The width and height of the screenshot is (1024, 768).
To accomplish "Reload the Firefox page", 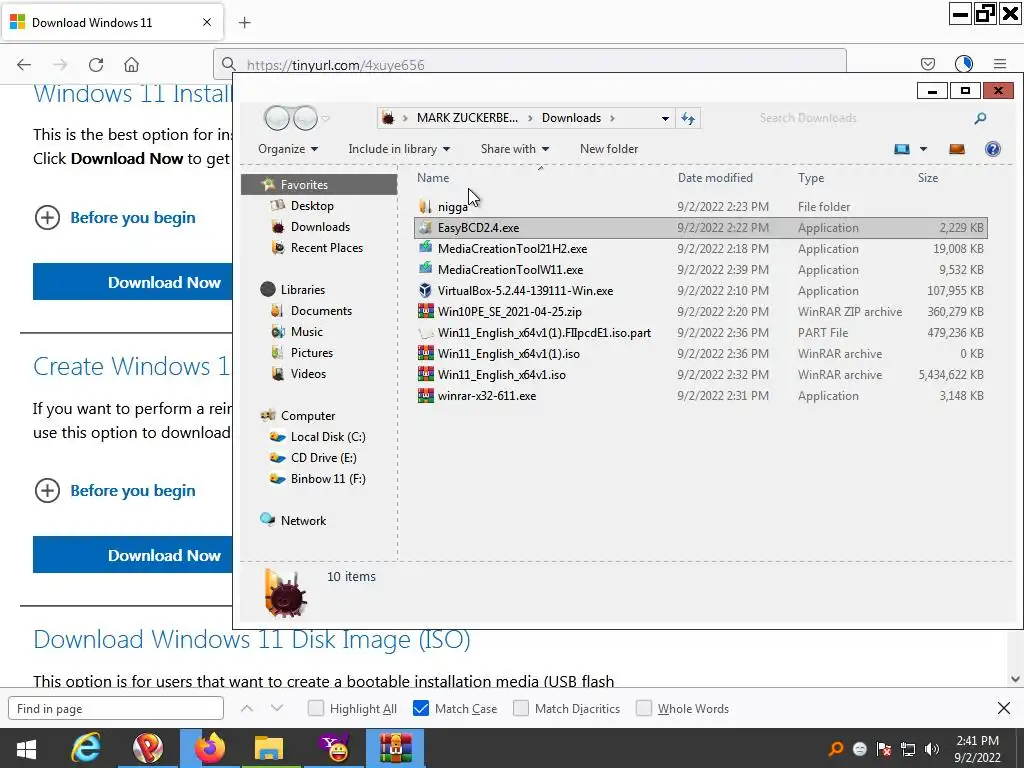I will tap(96, 65).
